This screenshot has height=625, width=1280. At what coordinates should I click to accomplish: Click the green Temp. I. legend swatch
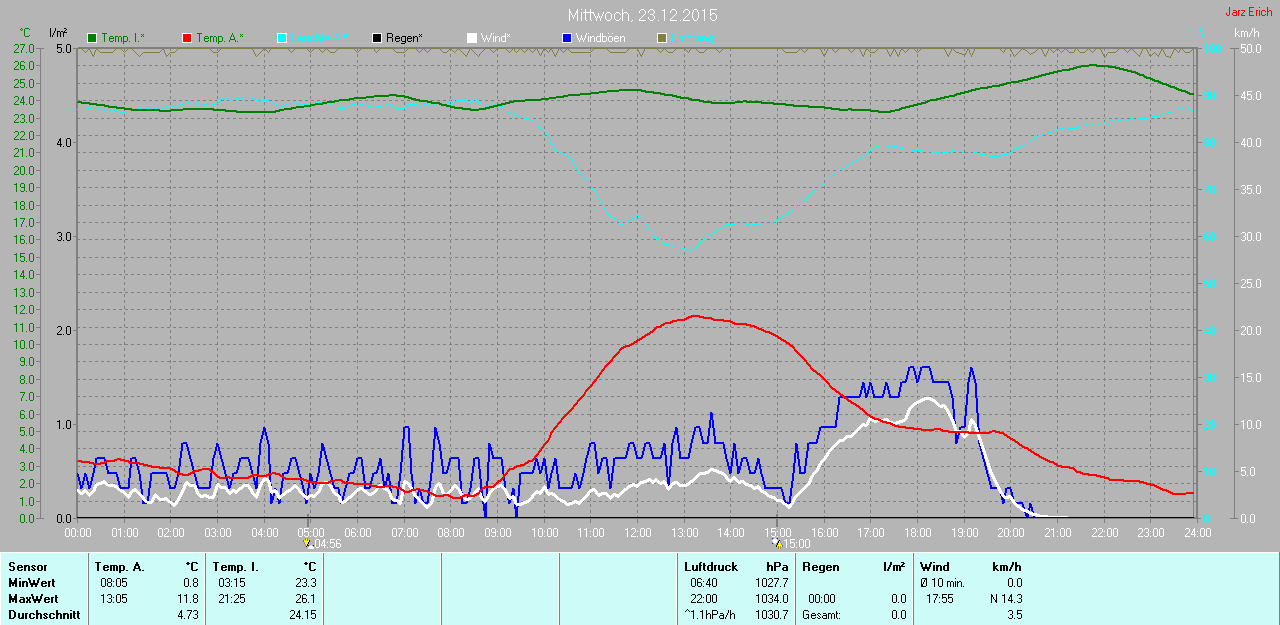[x=92, y=38]
